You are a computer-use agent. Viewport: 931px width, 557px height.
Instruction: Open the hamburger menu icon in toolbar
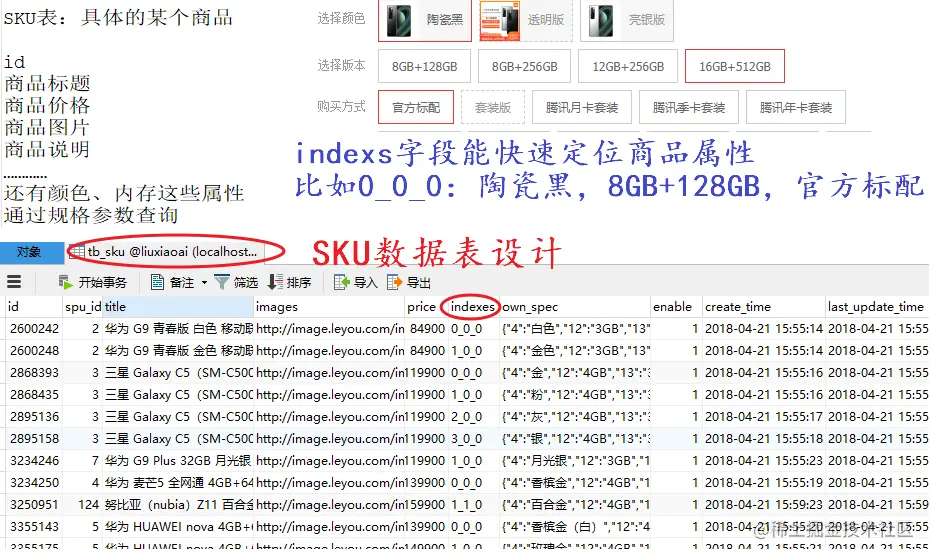pos(14,282)
